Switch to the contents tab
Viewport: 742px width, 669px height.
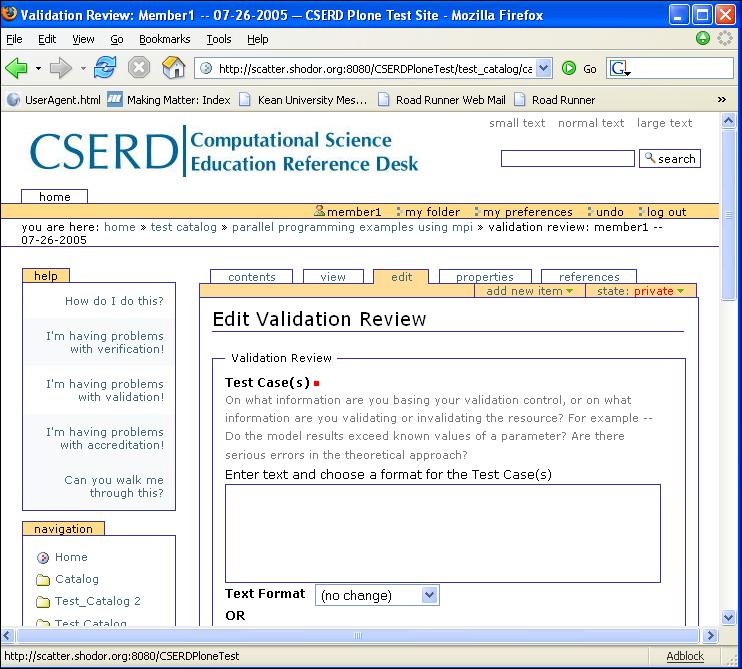click(251, 277)
